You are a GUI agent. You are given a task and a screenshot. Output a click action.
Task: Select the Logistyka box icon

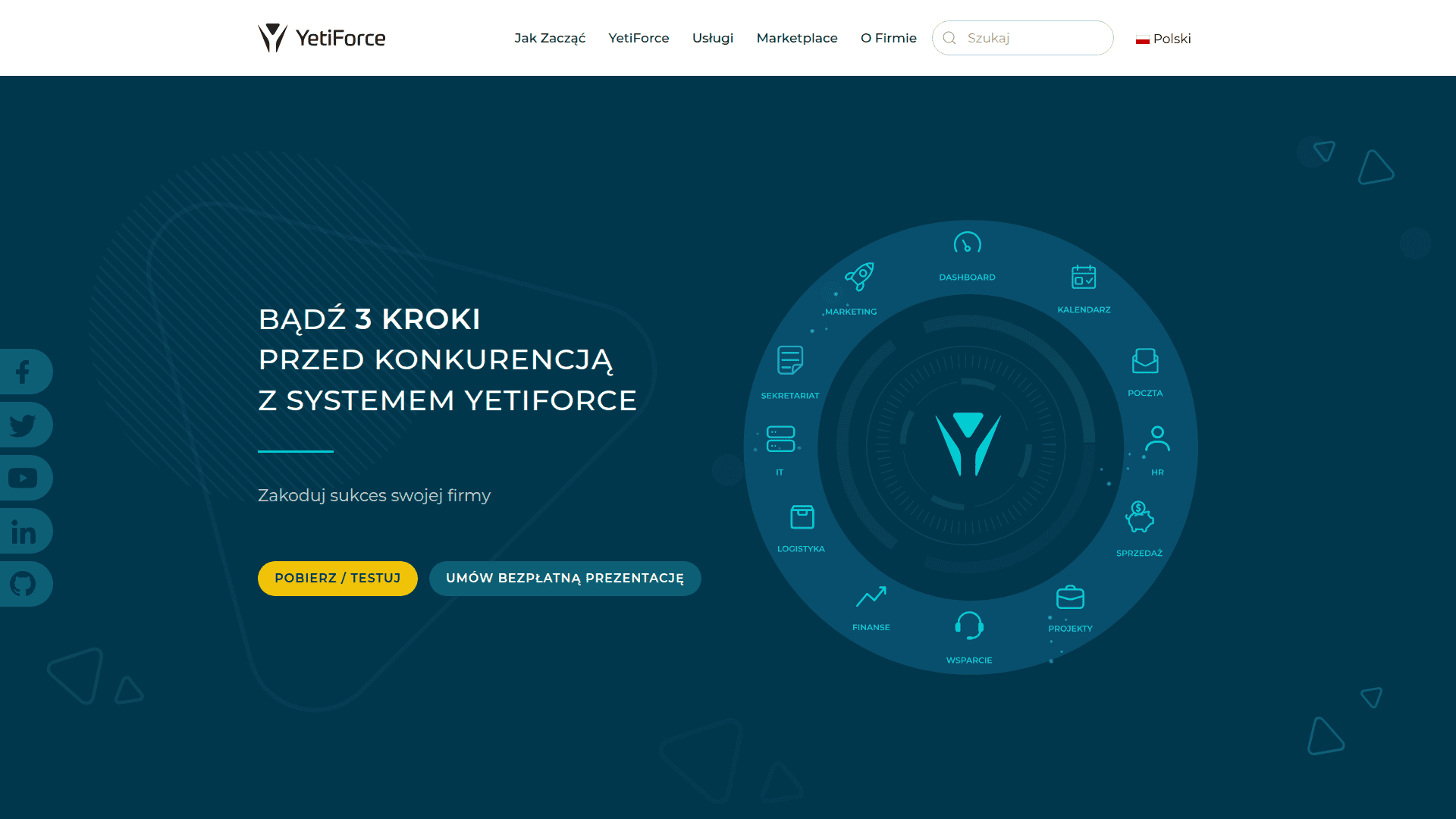pos(802,517)
